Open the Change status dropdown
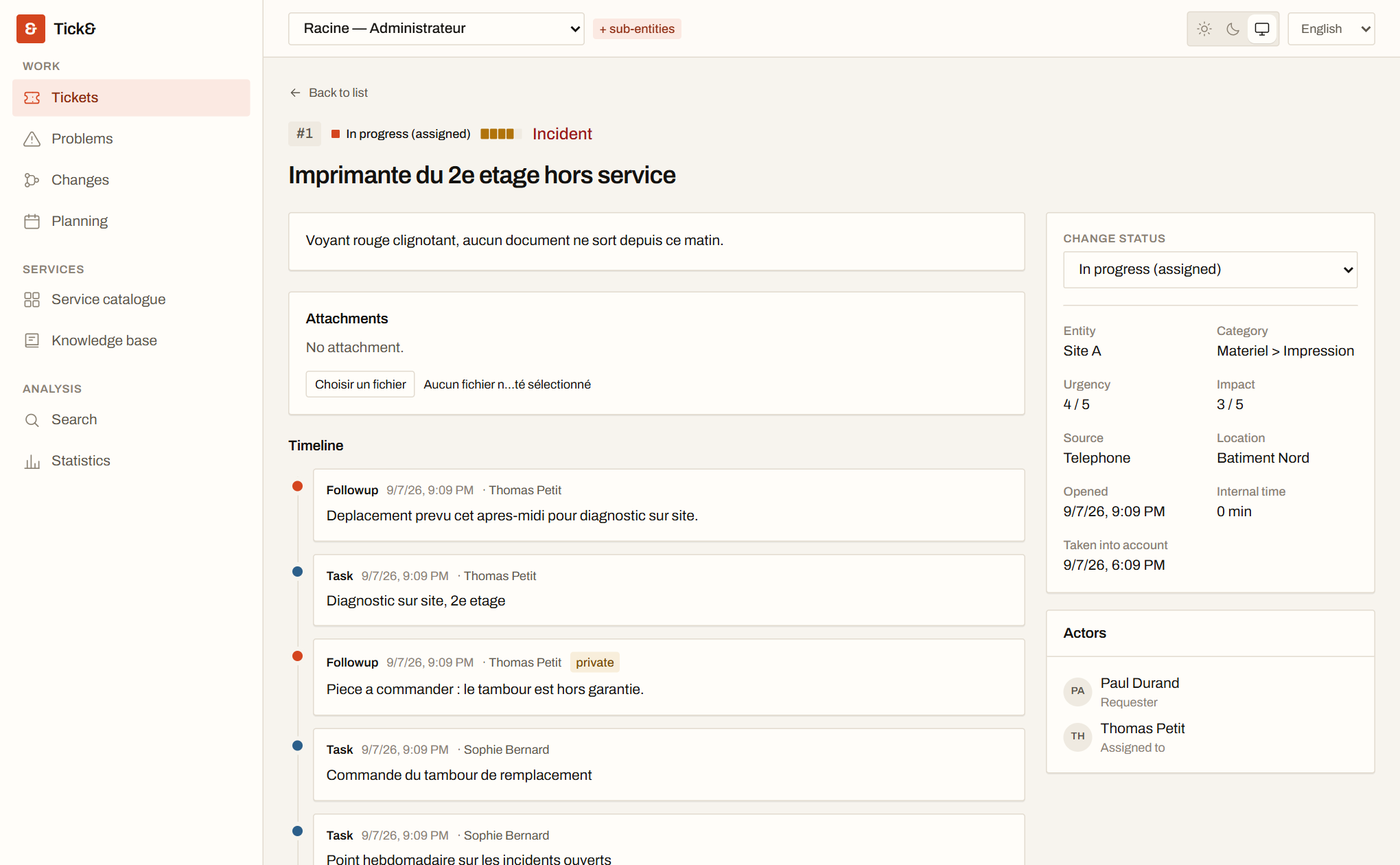 click(x=1210, y=270)
